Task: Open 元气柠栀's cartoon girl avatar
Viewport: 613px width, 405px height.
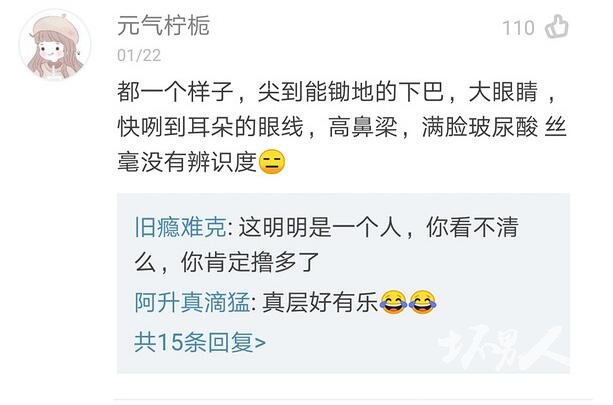Action: click(55, 45)
